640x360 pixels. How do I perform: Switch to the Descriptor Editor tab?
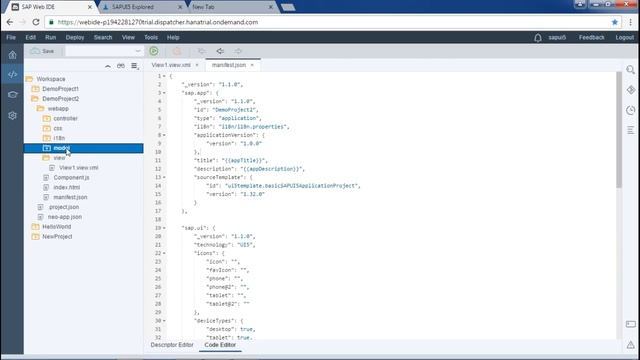pyautogui.click(x=172, y=345)
